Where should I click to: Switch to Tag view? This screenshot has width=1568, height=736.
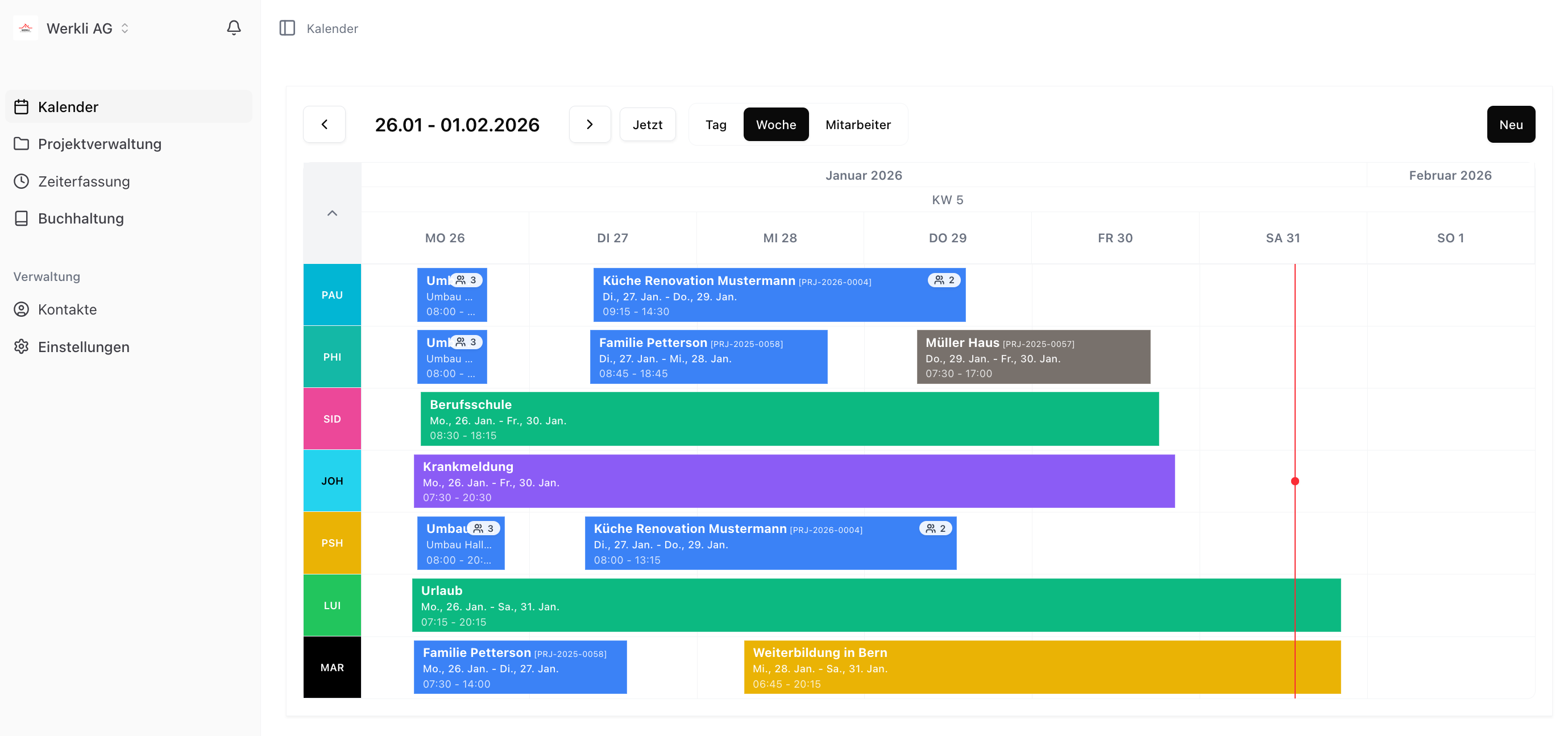coord(716,124)
